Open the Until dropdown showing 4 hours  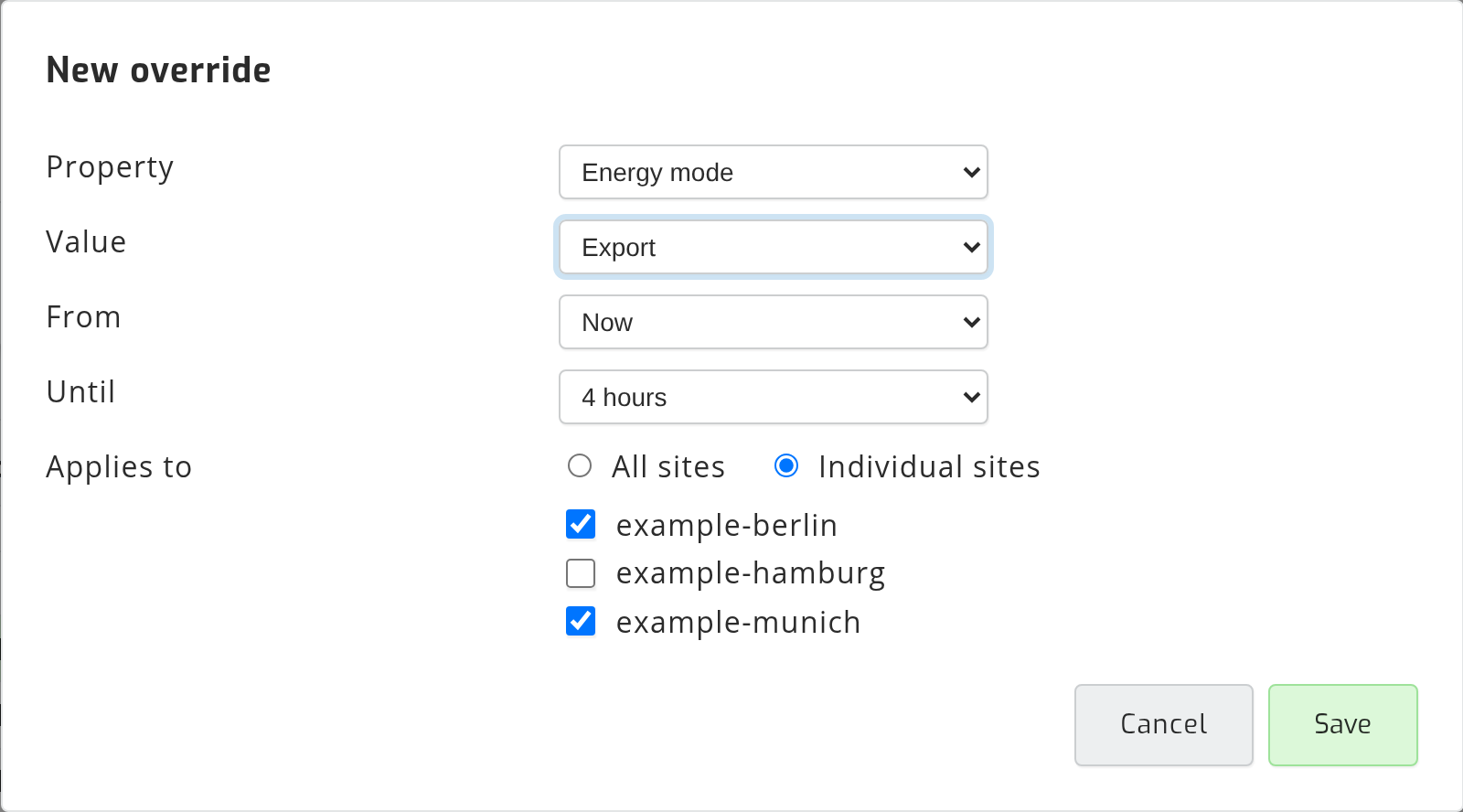774,397
